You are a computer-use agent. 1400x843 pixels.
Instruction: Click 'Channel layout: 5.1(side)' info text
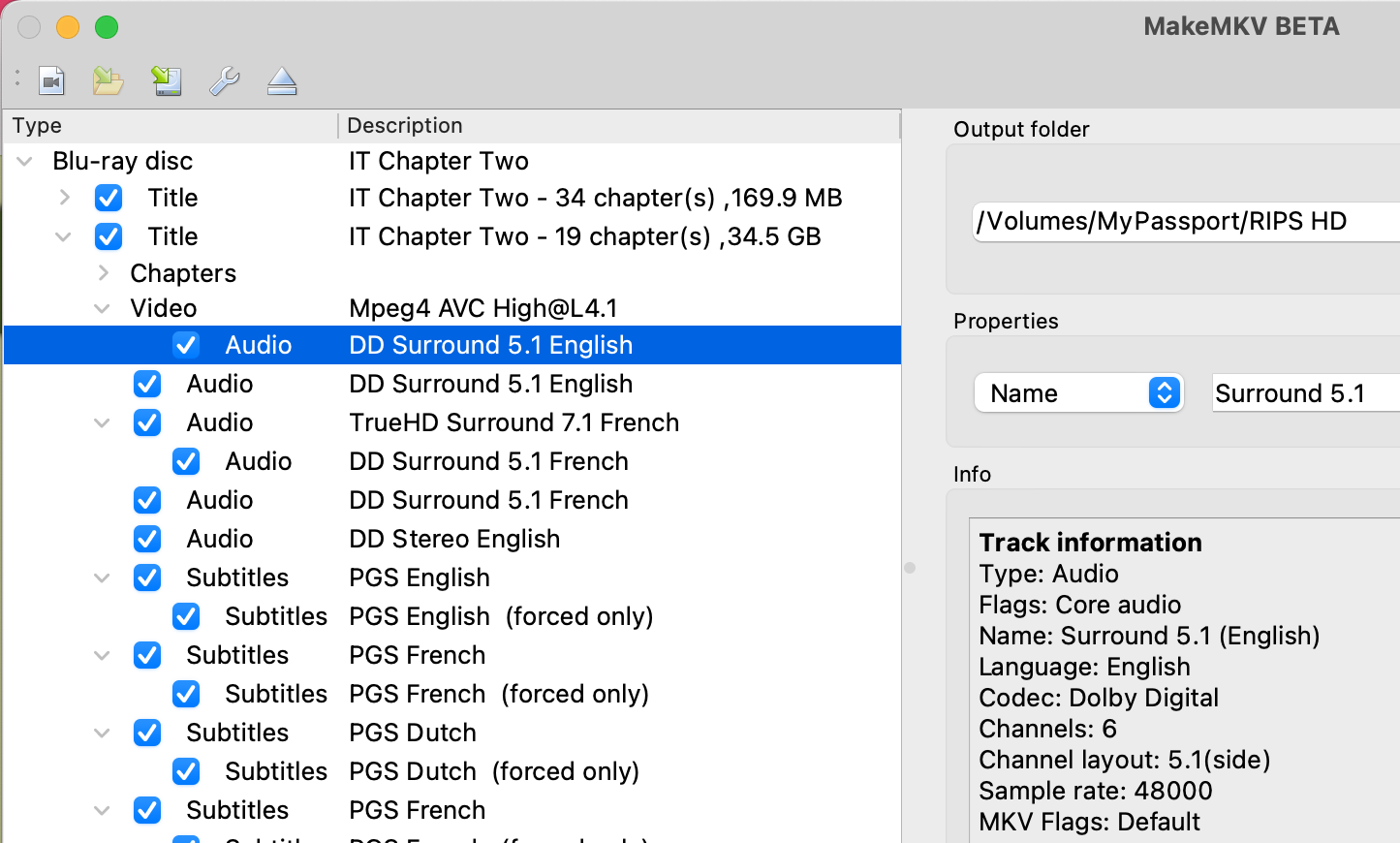click(x=1125, y=760)
